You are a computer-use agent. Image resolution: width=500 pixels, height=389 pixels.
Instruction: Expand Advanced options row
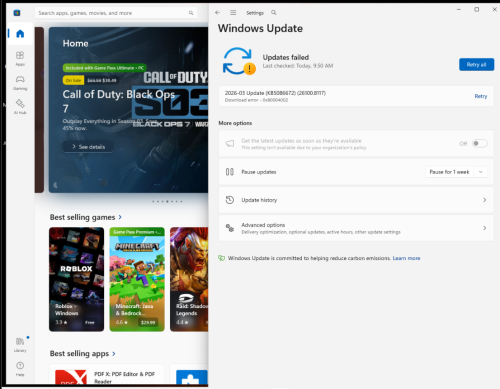pyautogui.click(x=356, y=228)
